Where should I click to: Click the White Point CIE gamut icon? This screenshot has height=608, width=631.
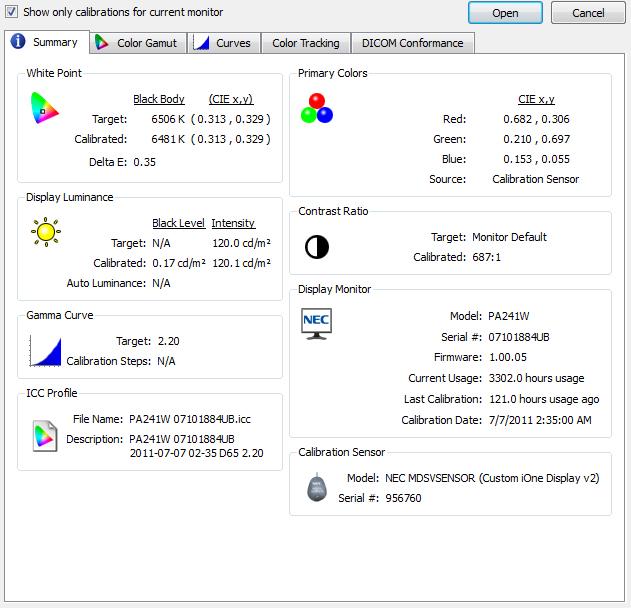pyautogui.click(x=45, y=108)
